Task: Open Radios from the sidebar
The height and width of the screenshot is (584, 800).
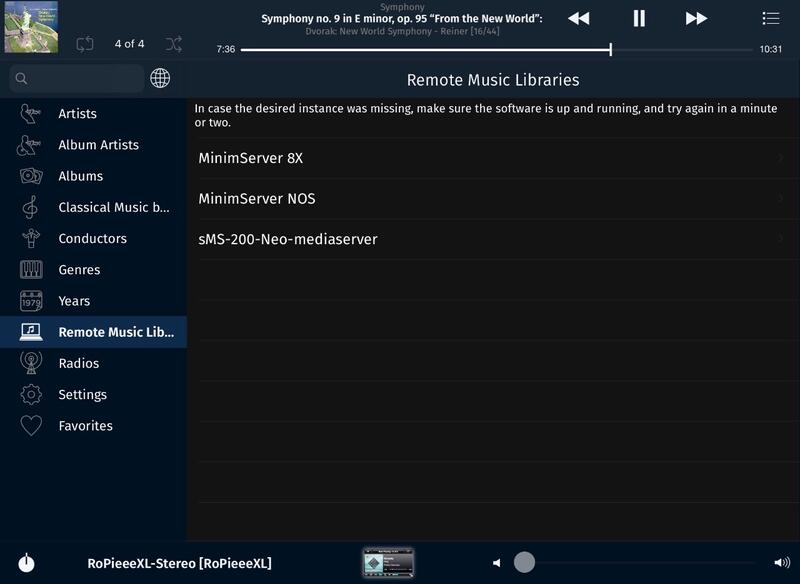Action: click(78, 363)
